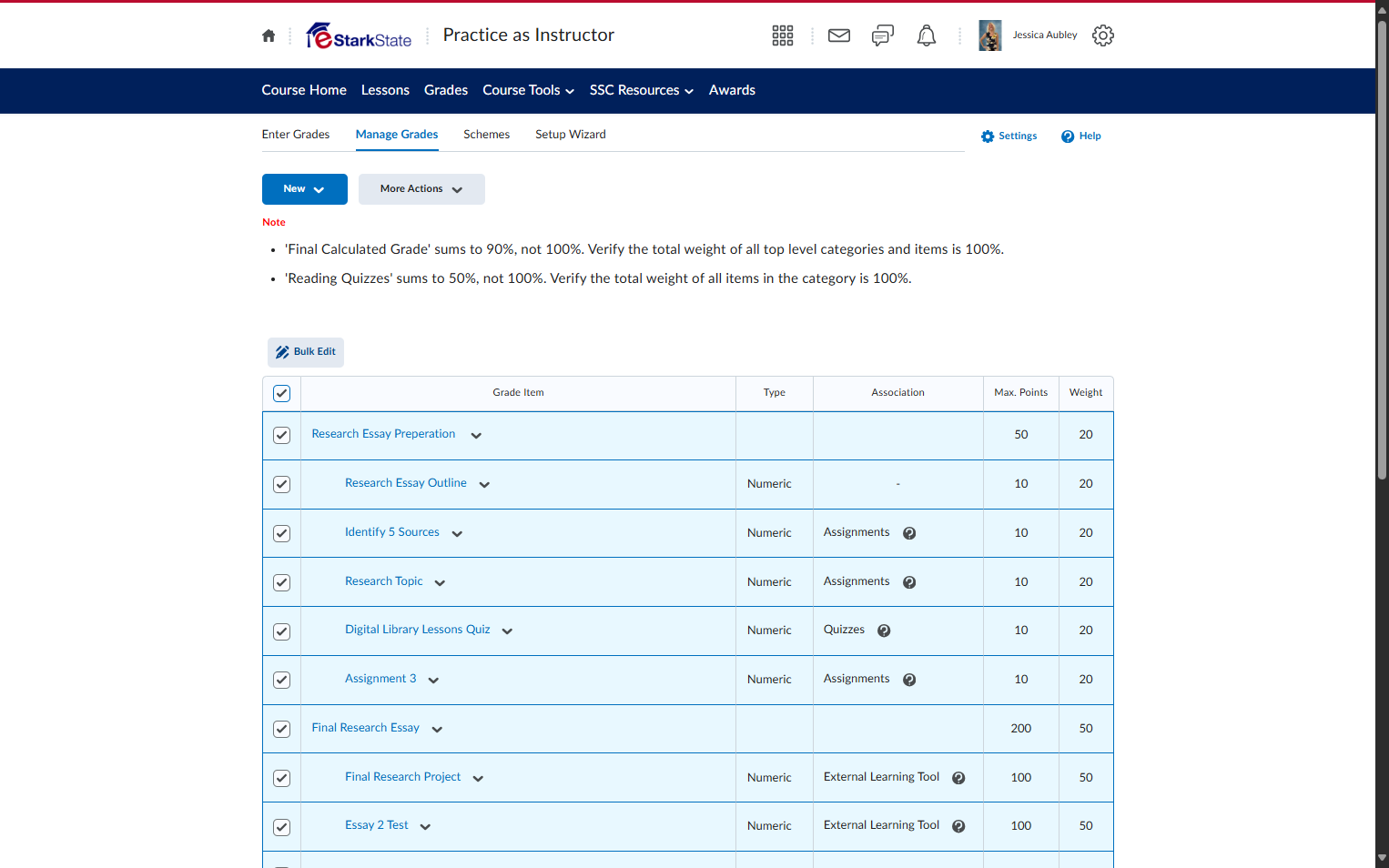This screenshot has width=1389, height=868.
Task: Open Course Home in the navbar
Action: click(x=304, y=90)
